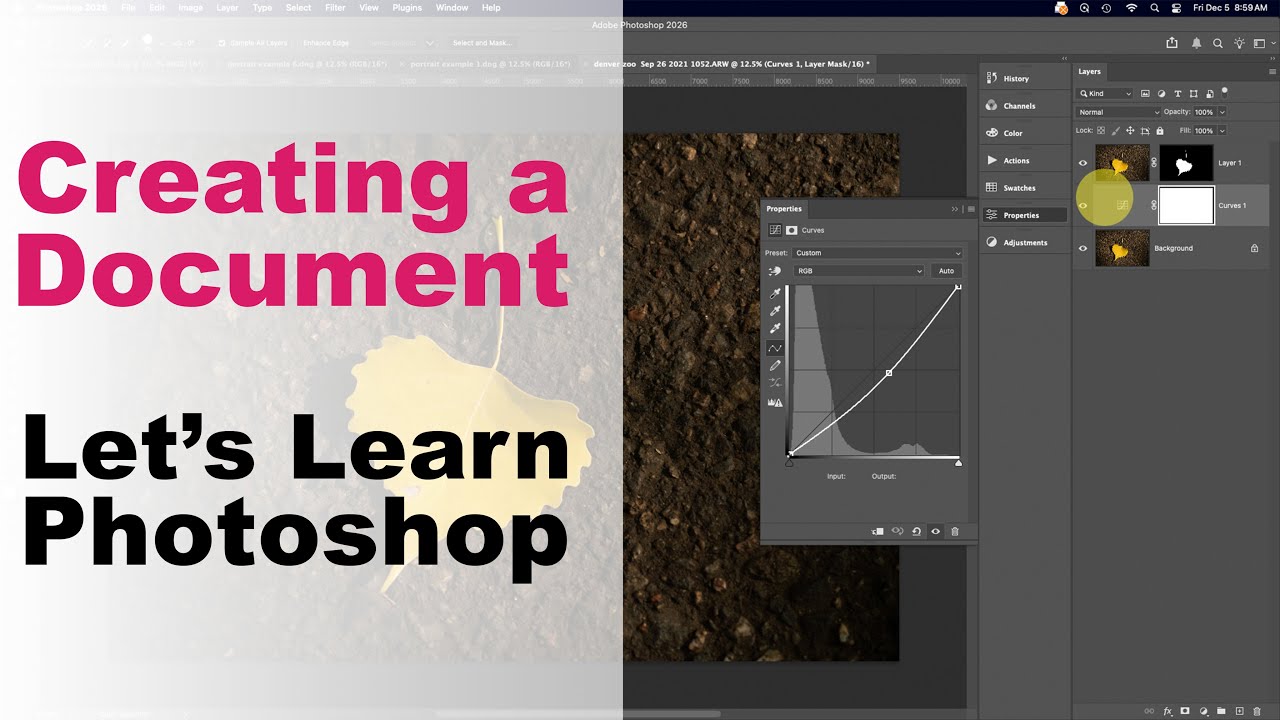The image size is (1280, 720).
Task: Filter Layers panel for adjustment layers
Action: [x=1161, y=94]
